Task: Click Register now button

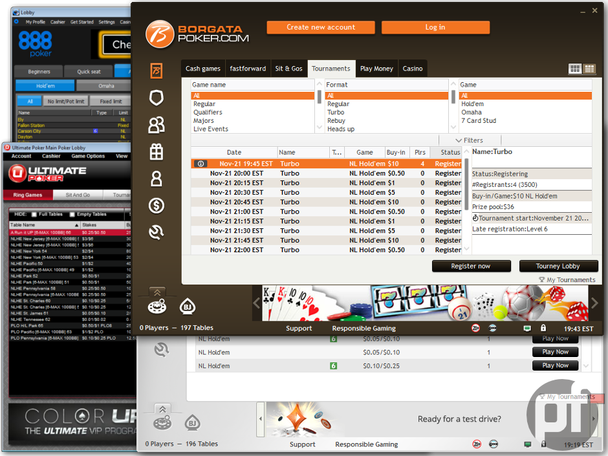Action: point(471,266)
